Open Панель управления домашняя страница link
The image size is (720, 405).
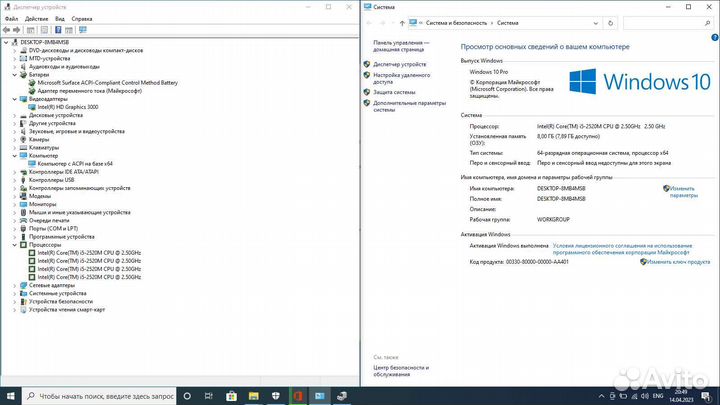coord(401,46)
